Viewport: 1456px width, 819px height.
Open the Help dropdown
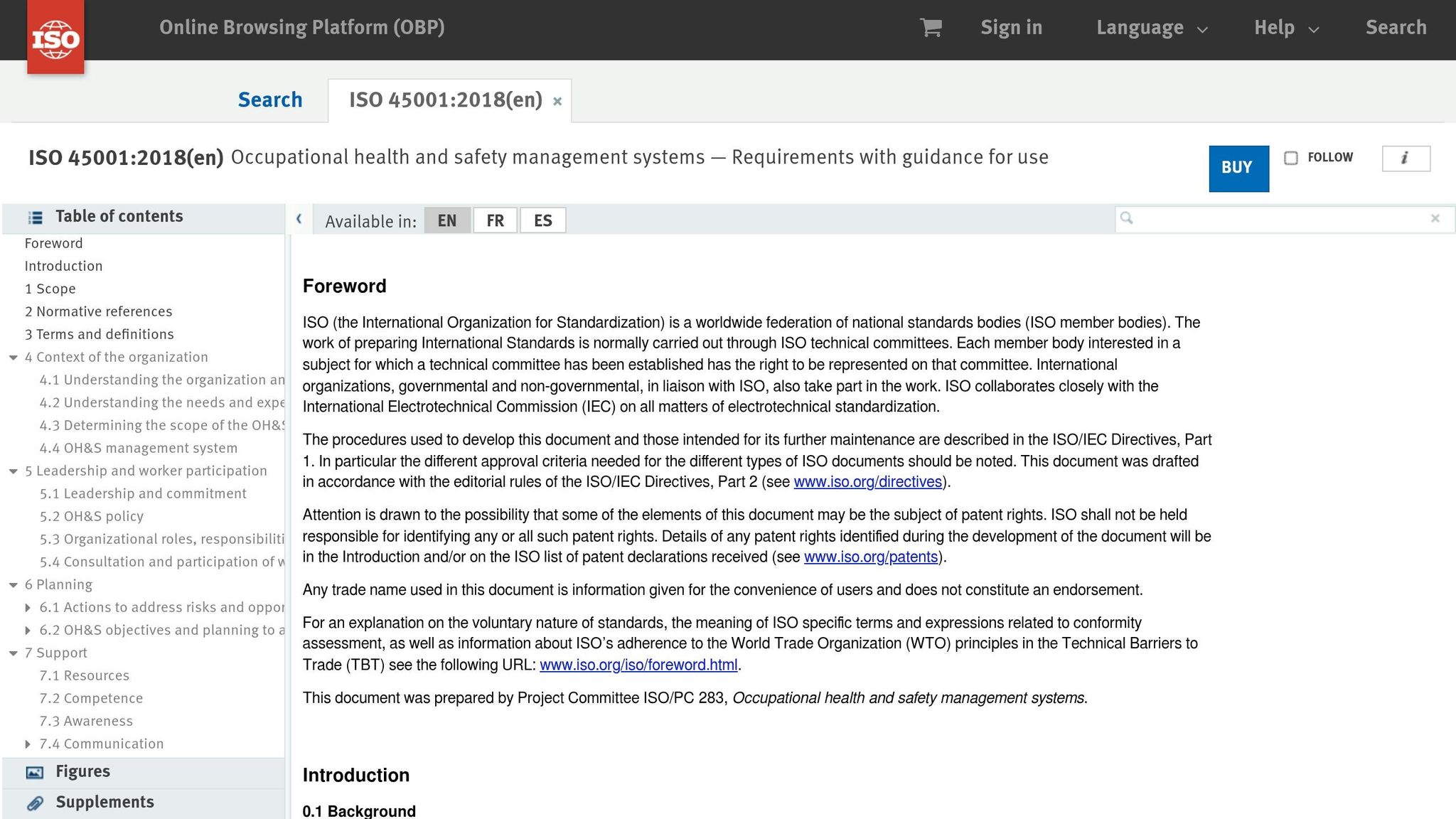click(1286, 28)
